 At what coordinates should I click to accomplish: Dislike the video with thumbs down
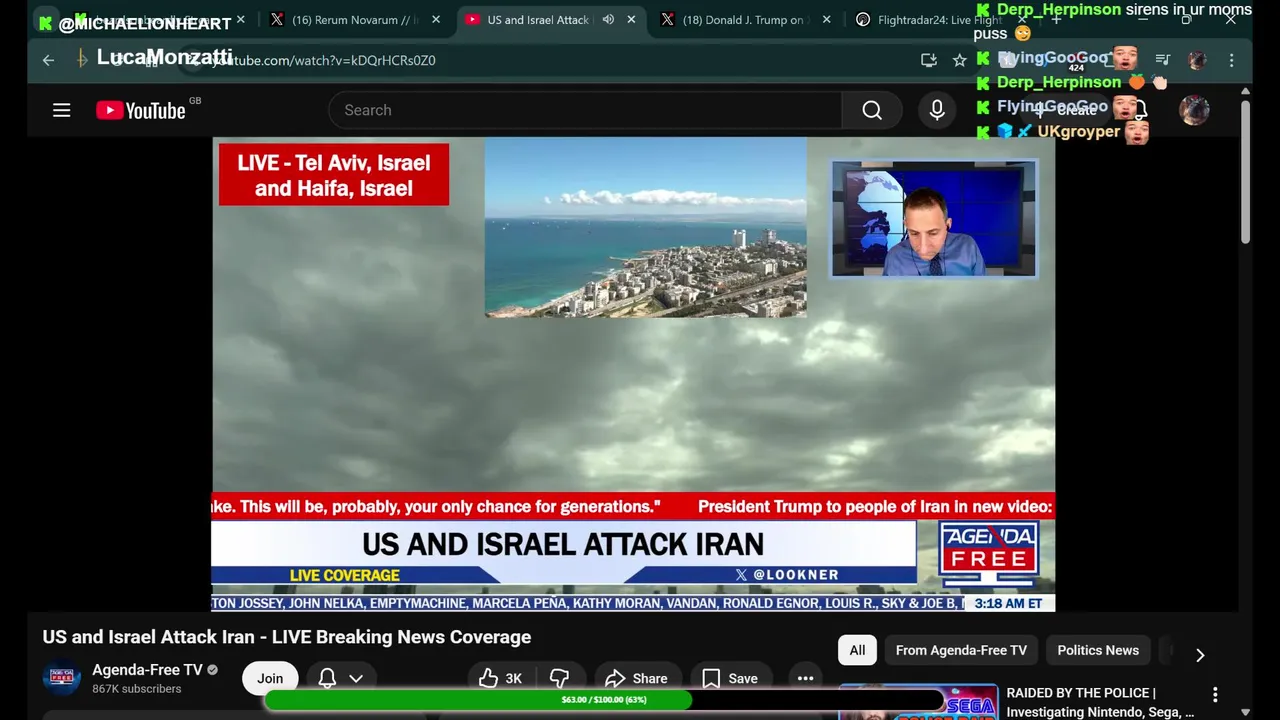point(559,678)
